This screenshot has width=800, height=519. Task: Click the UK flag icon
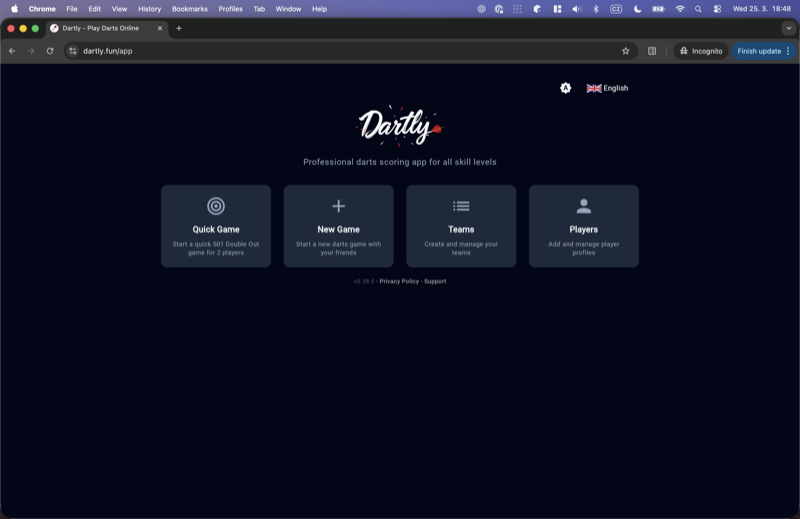tap(594, 88)
